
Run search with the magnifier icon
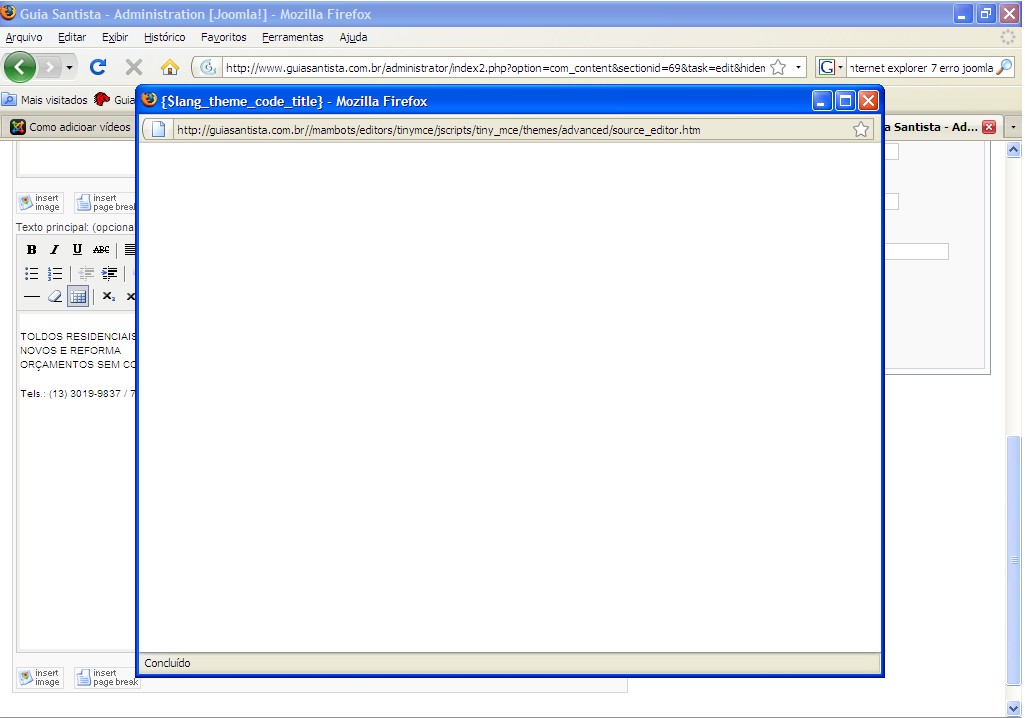[1004, 67]
